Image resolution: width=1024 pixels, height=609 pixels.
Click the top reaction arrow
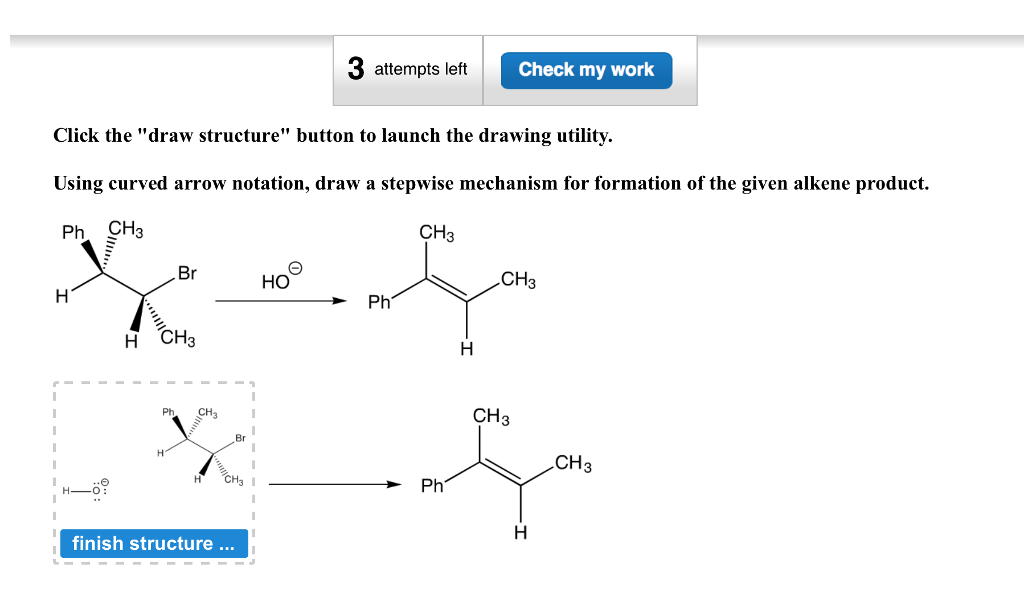(x=281, y=301)
